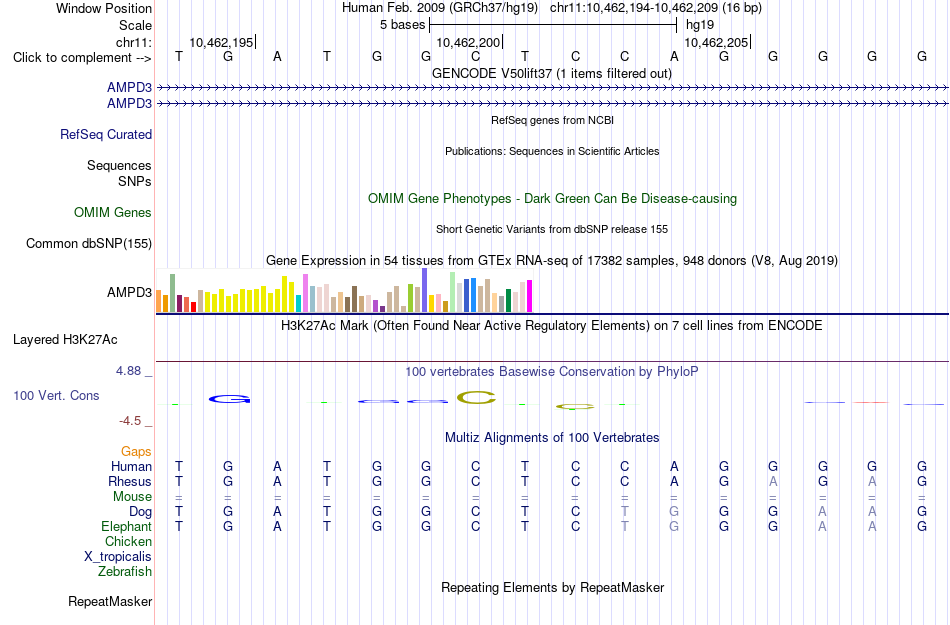
Task: Click 'Short Genetic Variants from dbSNP' title
Action: [552, 230]
